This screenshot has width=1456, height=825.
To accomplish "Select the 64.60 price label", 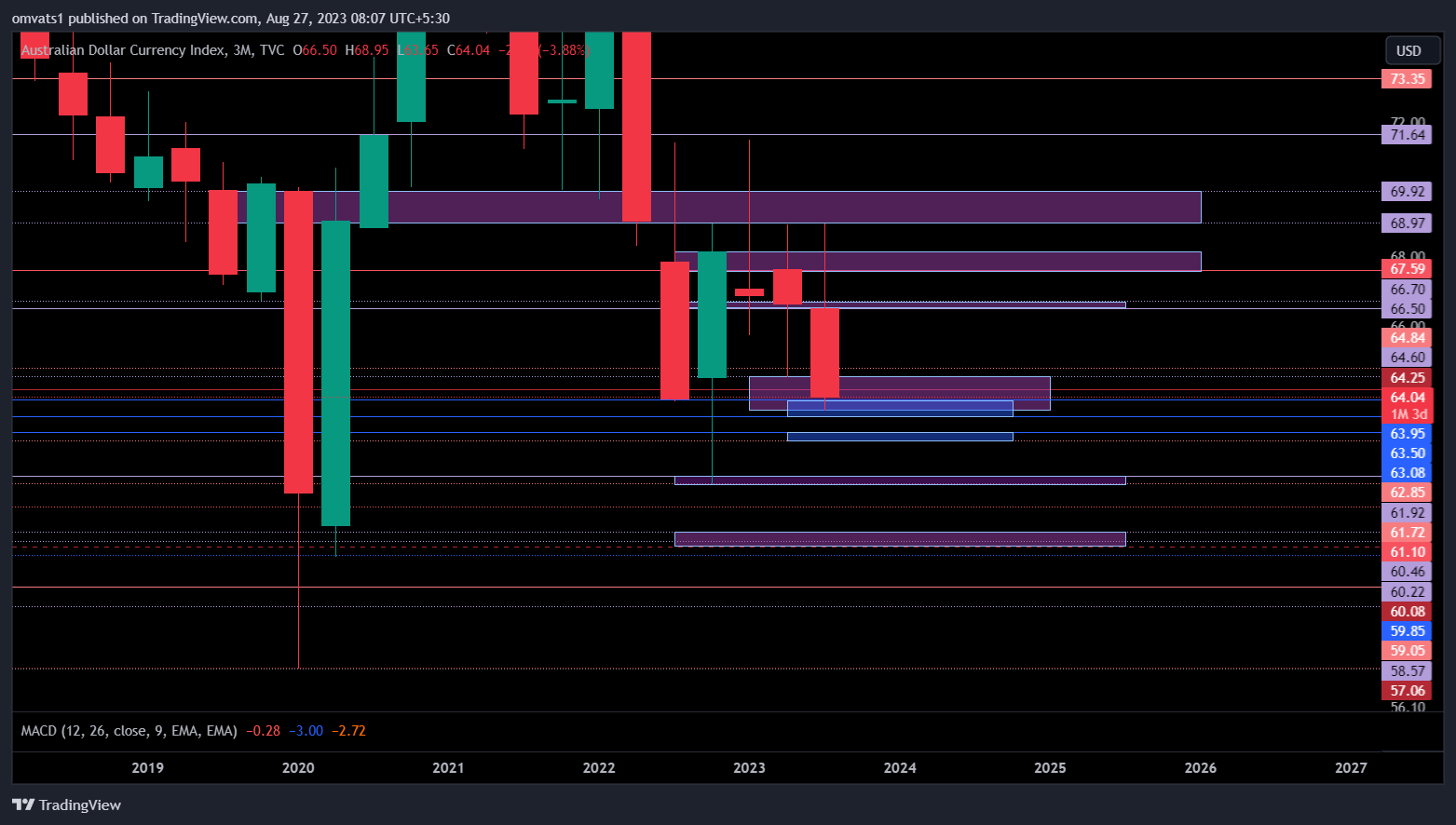I will (x=1407, y=358).
